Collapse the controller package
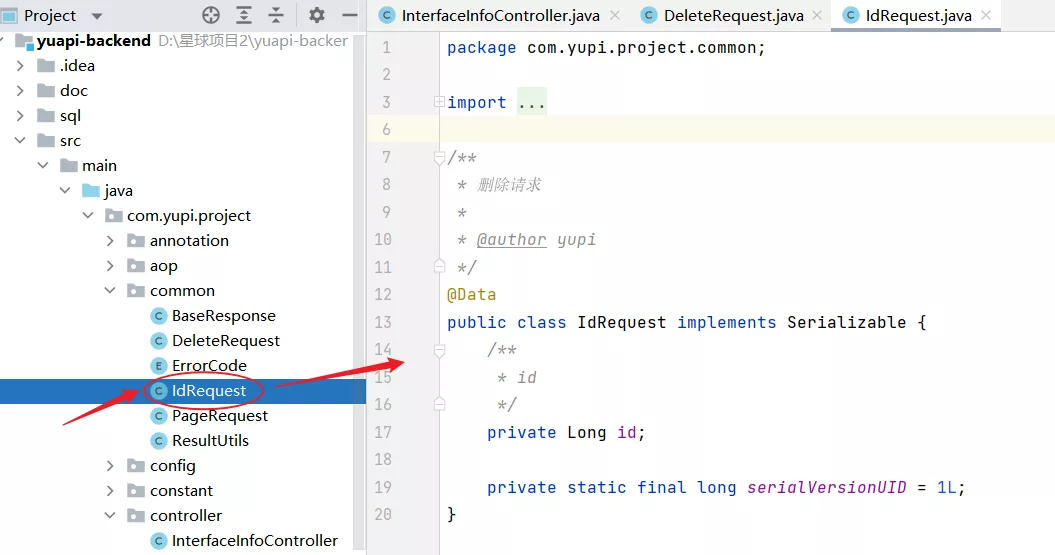Viewport: 1055px width, 555px height. point(110,515)
